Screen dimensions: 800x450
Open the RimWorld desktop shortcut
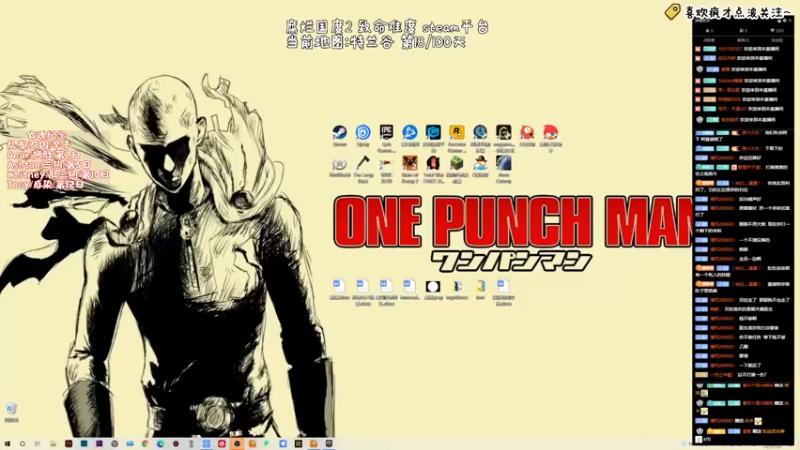pyautogui.click(x=339, y=167)
